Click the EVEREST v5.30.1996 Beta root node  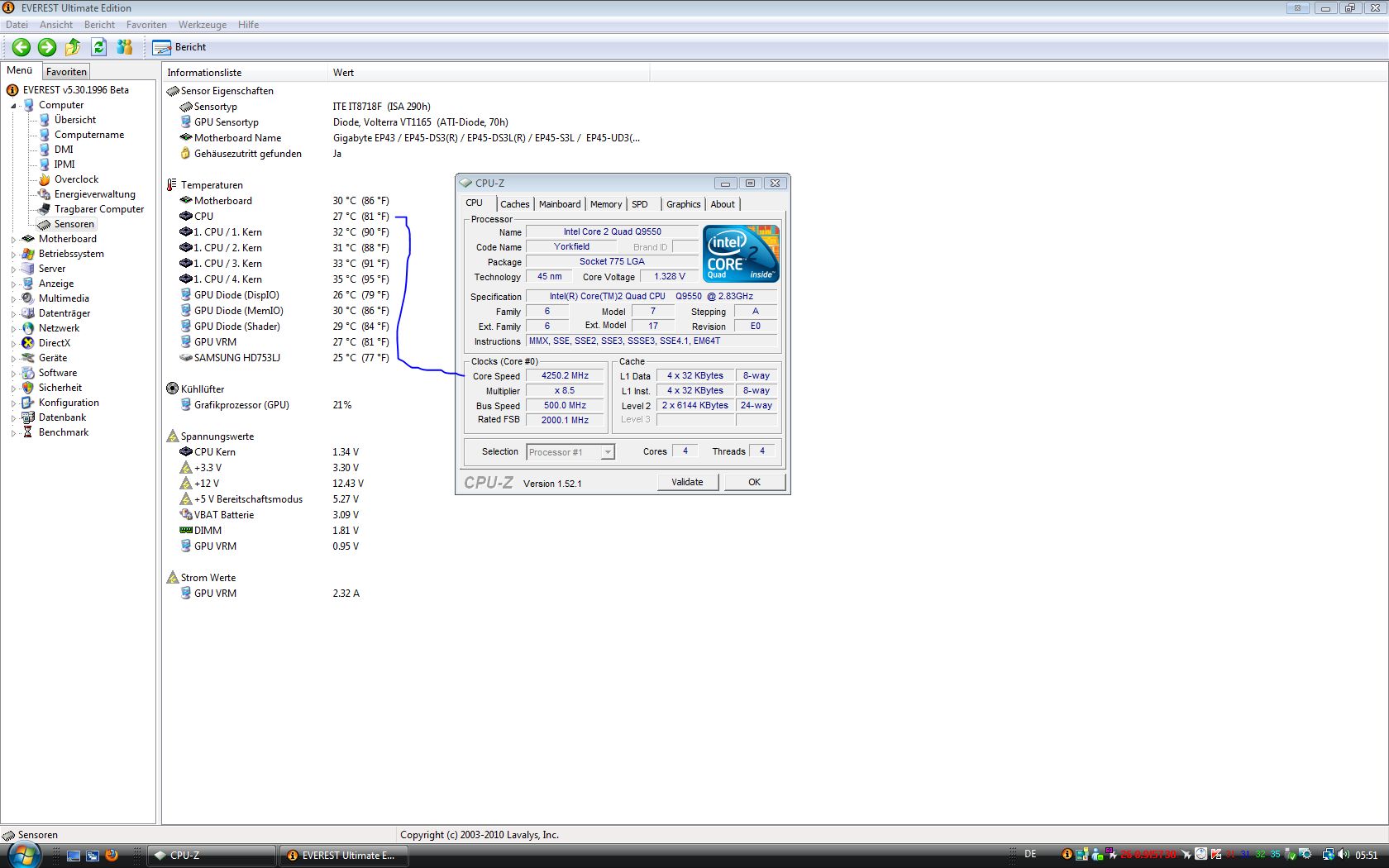(x=76, y=90)
